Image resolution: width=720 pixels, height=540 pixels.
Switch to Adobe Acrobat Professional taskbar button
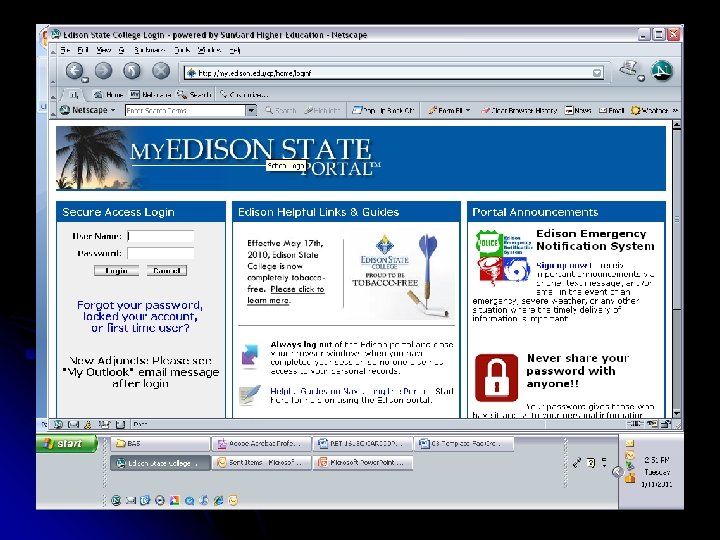click(x=261, y=444)
